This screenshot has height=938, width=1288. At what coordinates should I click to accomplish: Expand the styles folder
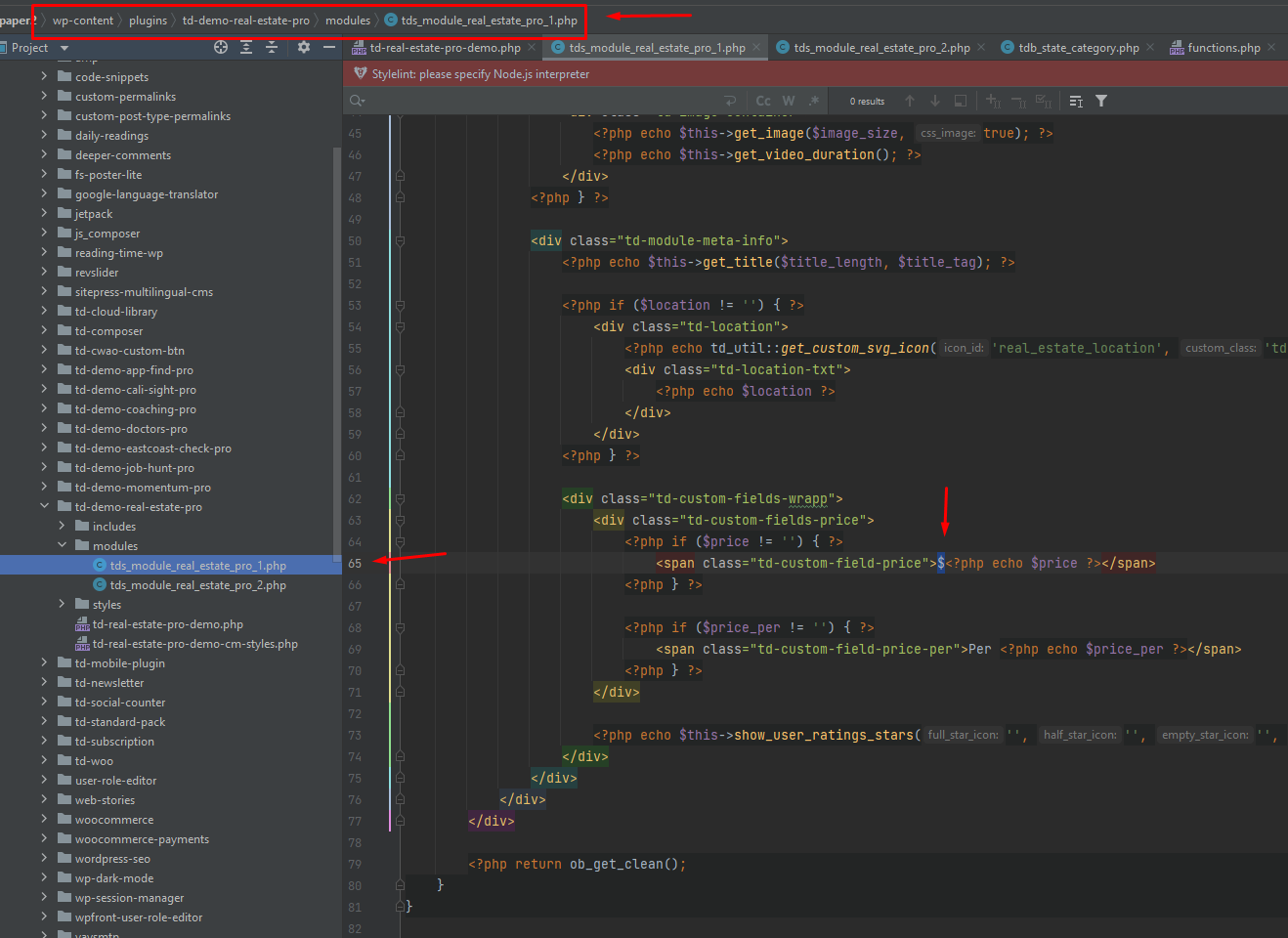(x=62, y=604)
